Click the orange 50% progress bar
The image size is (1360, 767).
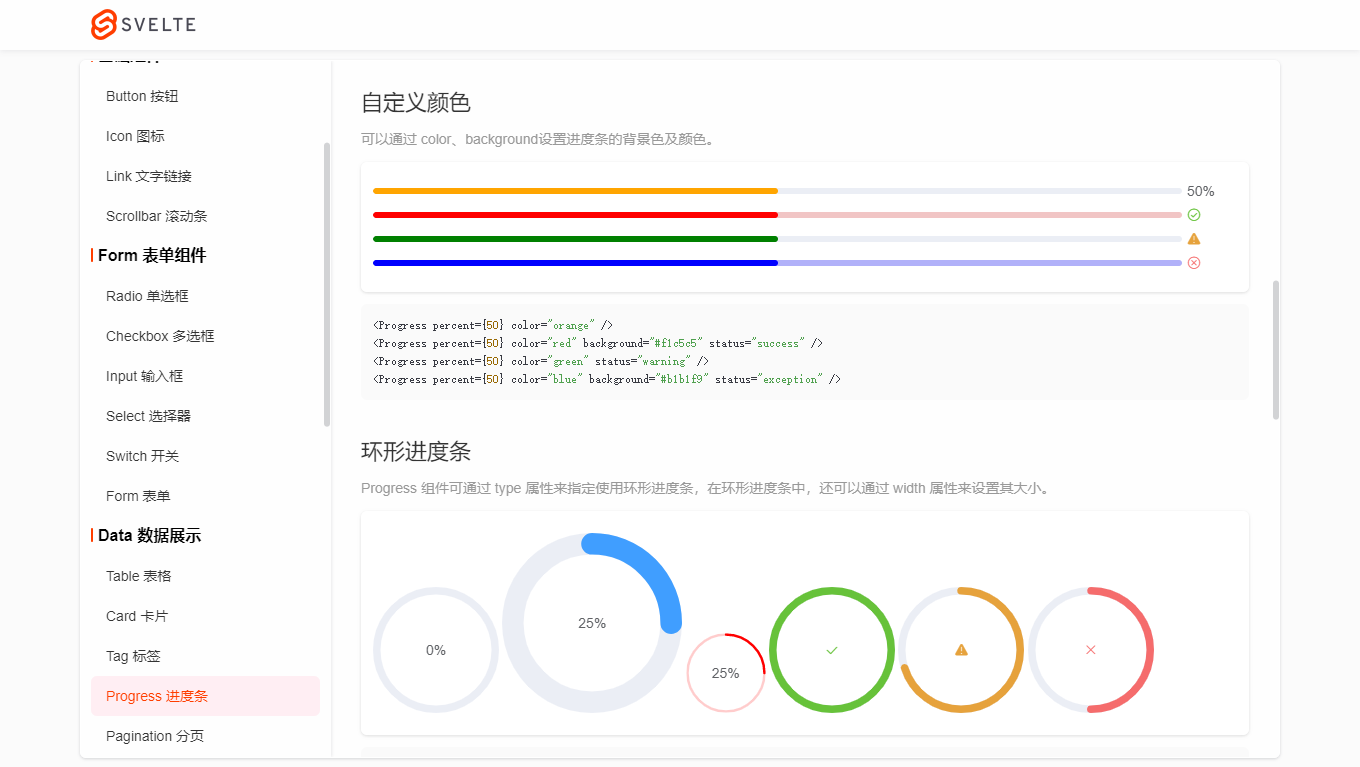pyautogui.click(x=575, y=190)
